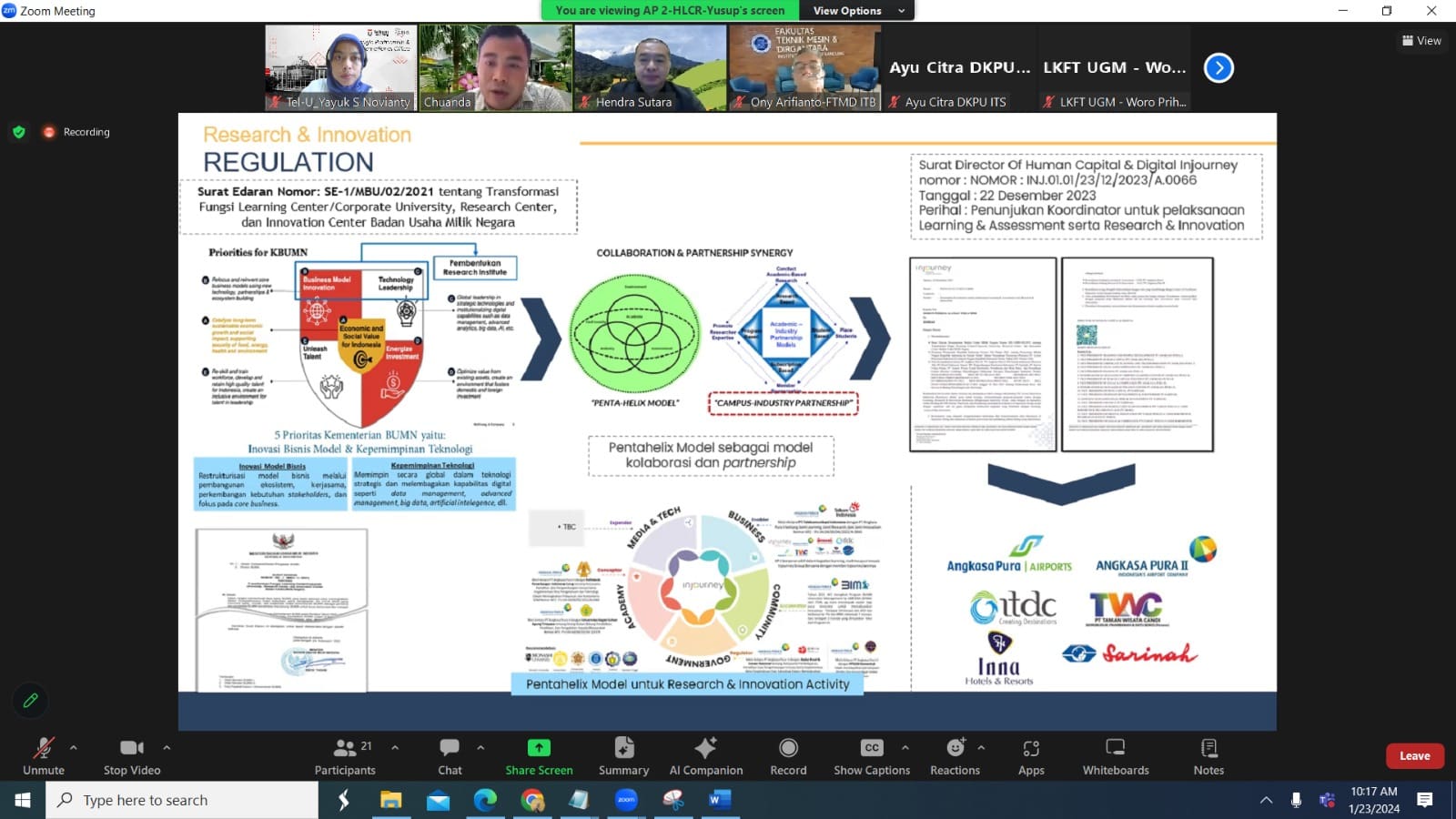Show next participants with the blue arrow
The width and height of the screenshot is (1456, 819).
pyautogui.click(x=1218, y=67)
